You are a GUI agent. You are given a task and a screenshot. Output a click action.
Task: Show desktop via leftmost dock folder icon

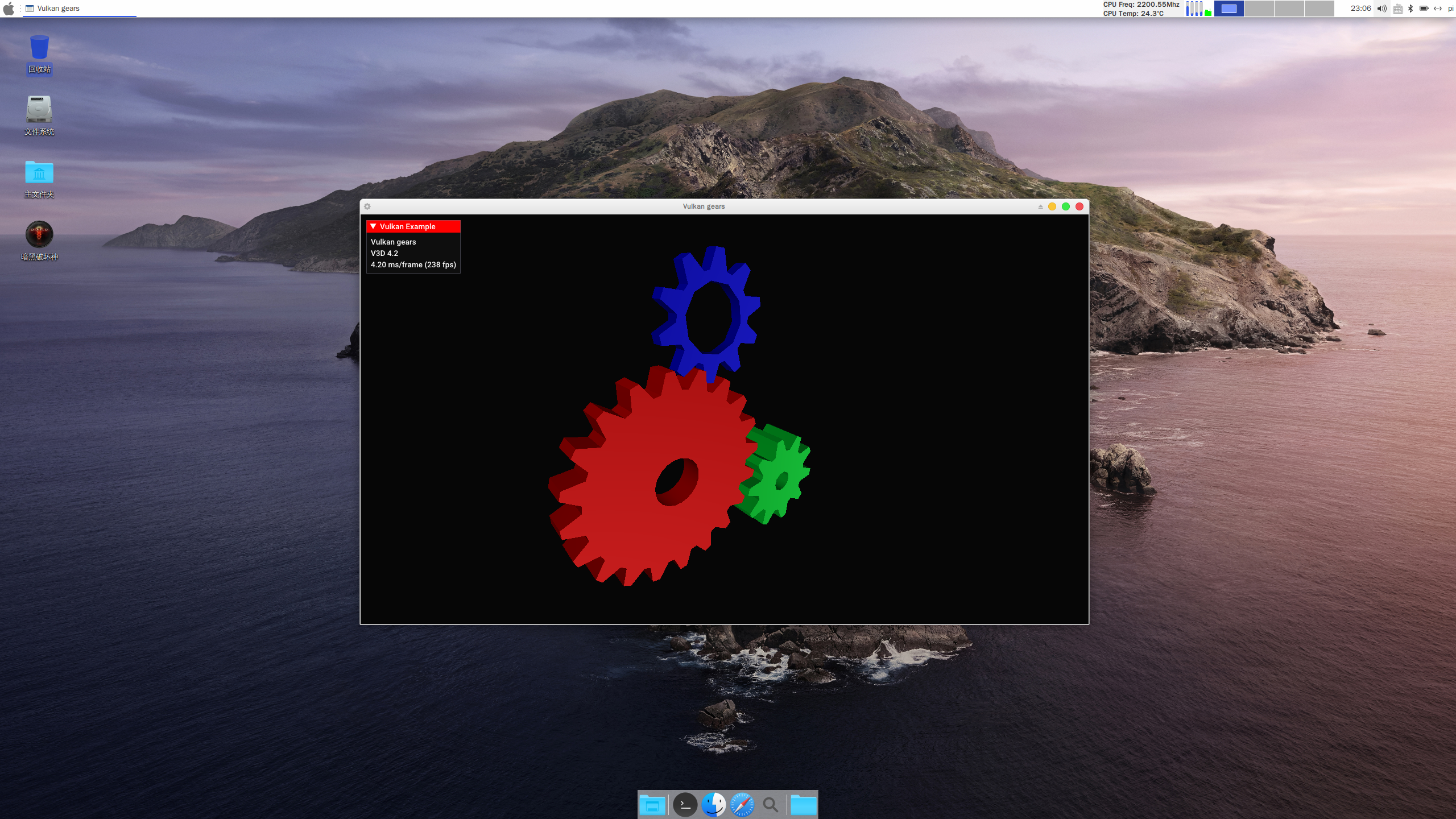pos(652,805)
